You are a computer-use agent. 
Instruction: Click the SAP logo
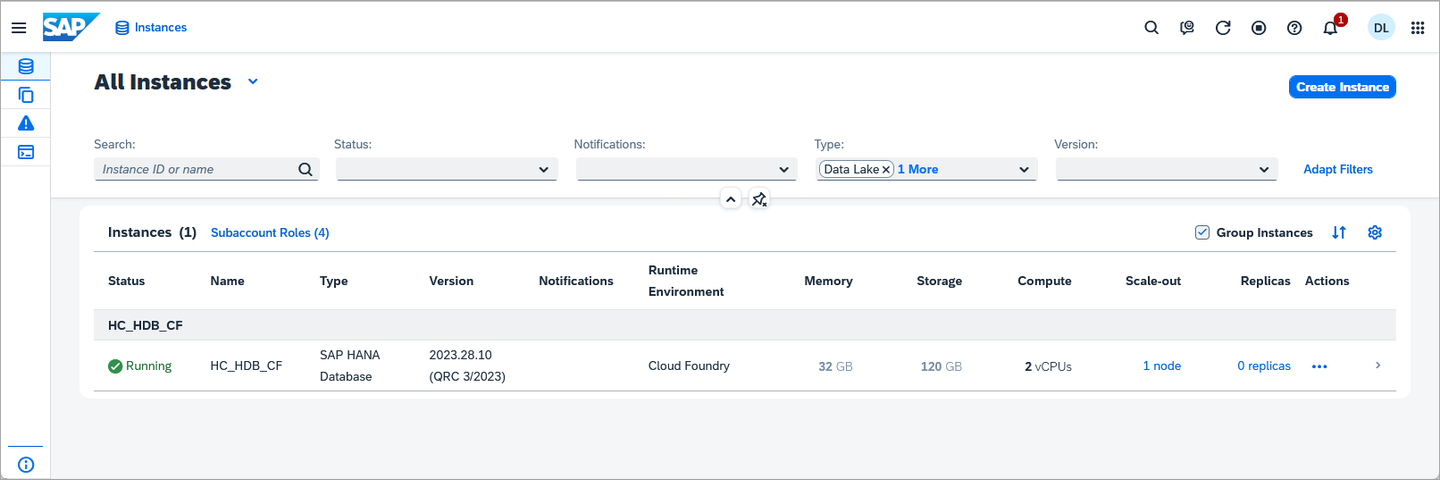tap(71, 27)
